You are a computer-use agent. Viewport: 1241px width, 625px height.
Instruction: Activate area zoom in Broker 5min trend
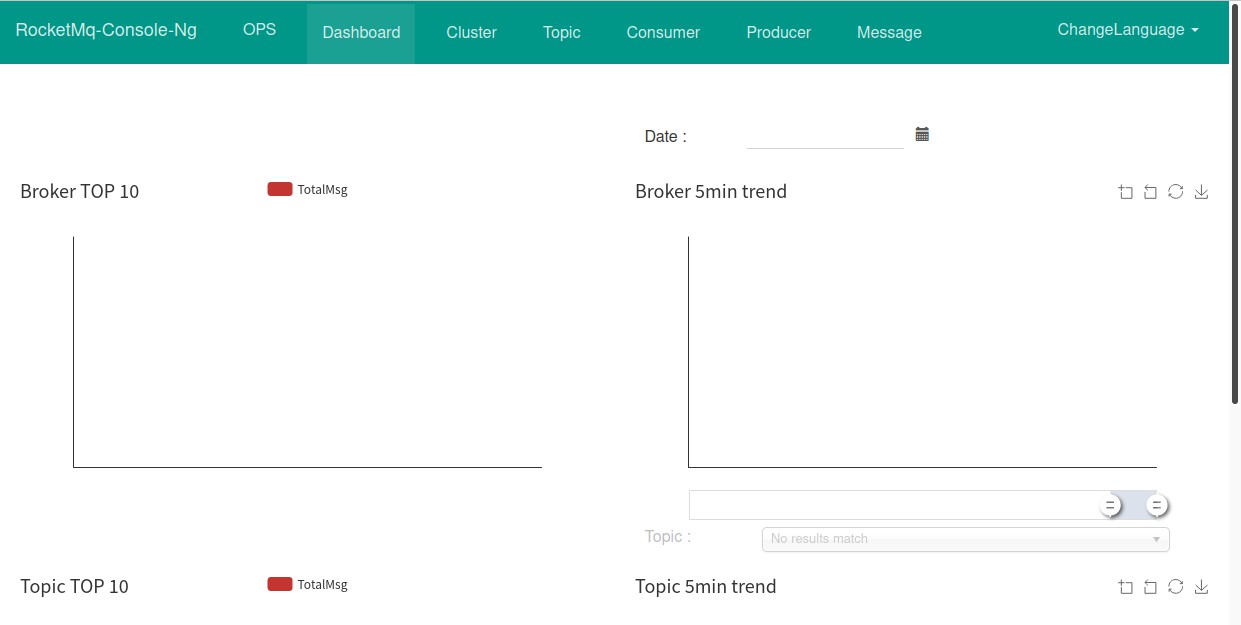[1126, 192]
